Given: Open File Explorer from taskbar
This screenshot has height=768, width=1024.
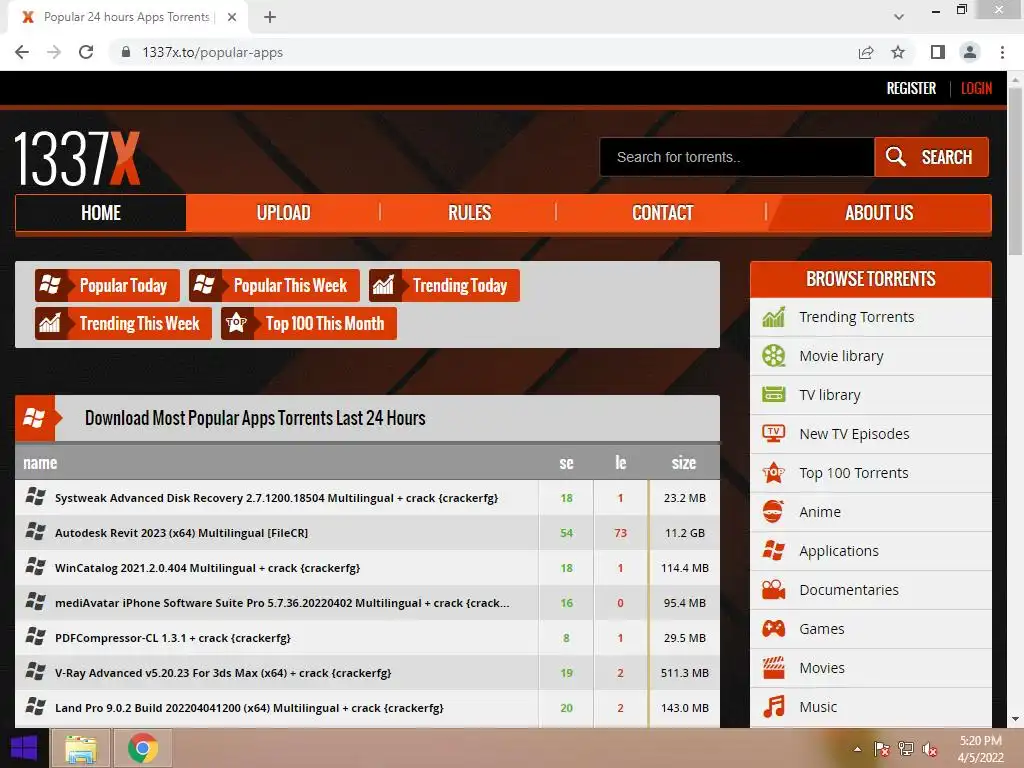Looking at the screenshot, I should pos(81,748).
